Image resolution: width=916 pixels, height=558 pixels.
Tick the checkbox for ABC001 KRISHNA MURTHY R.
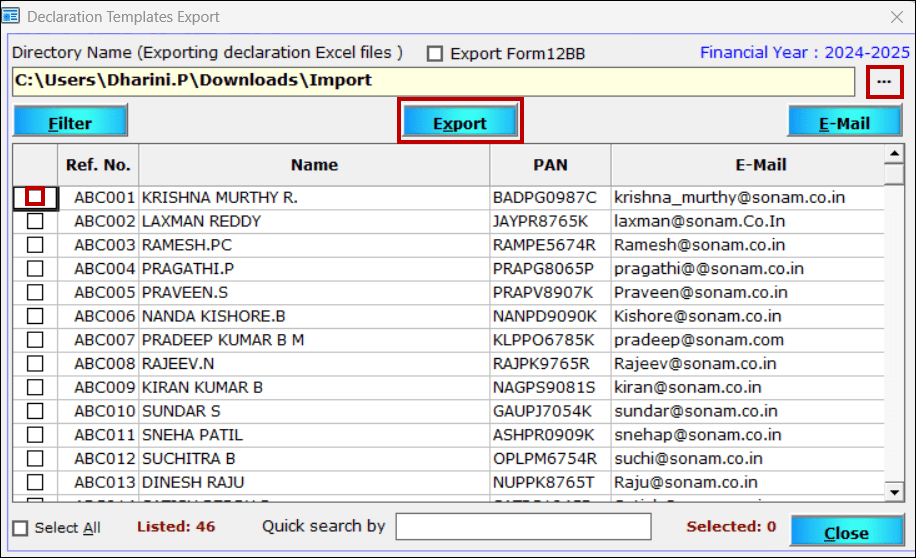35,197
